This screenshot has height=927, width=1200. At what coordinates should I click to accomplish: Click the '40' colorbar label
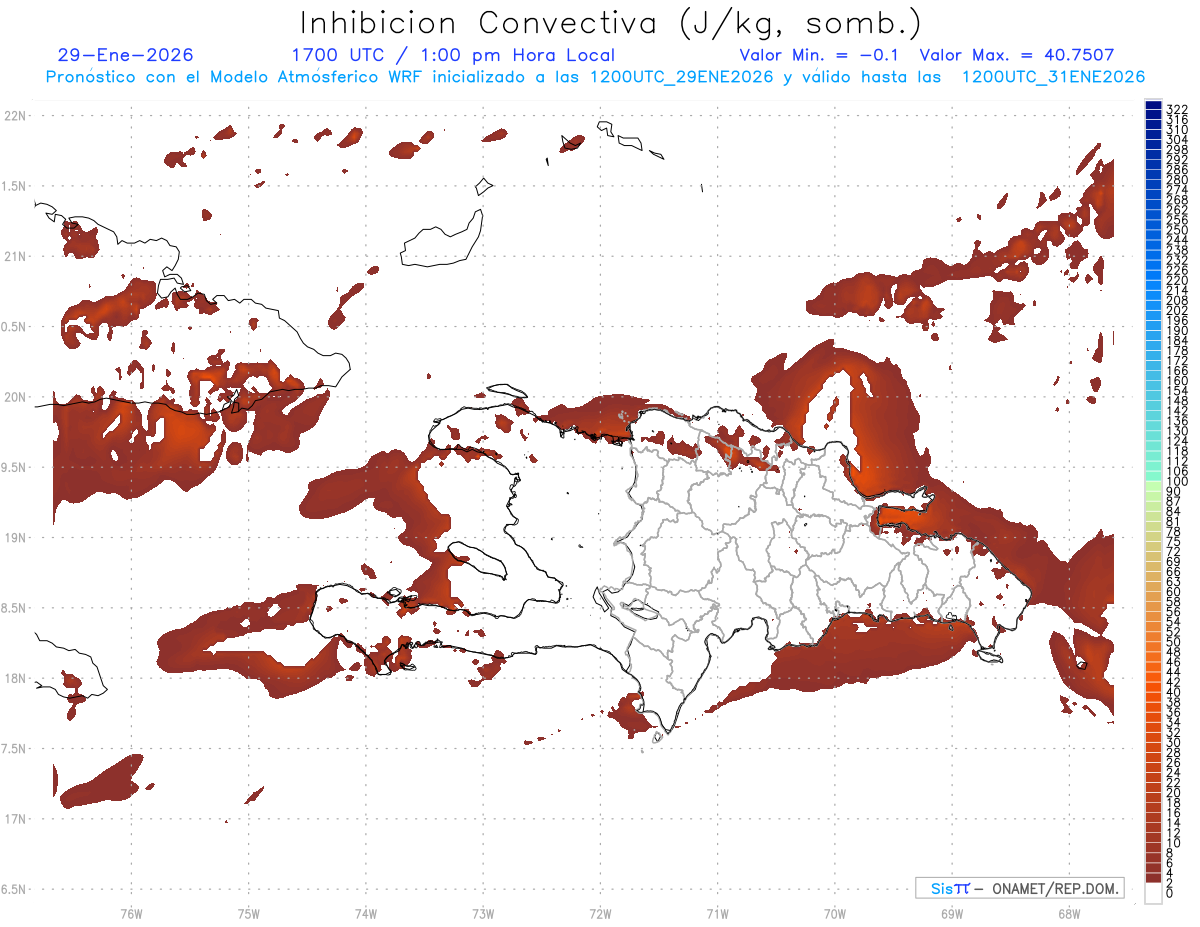tap(1173, 692)
